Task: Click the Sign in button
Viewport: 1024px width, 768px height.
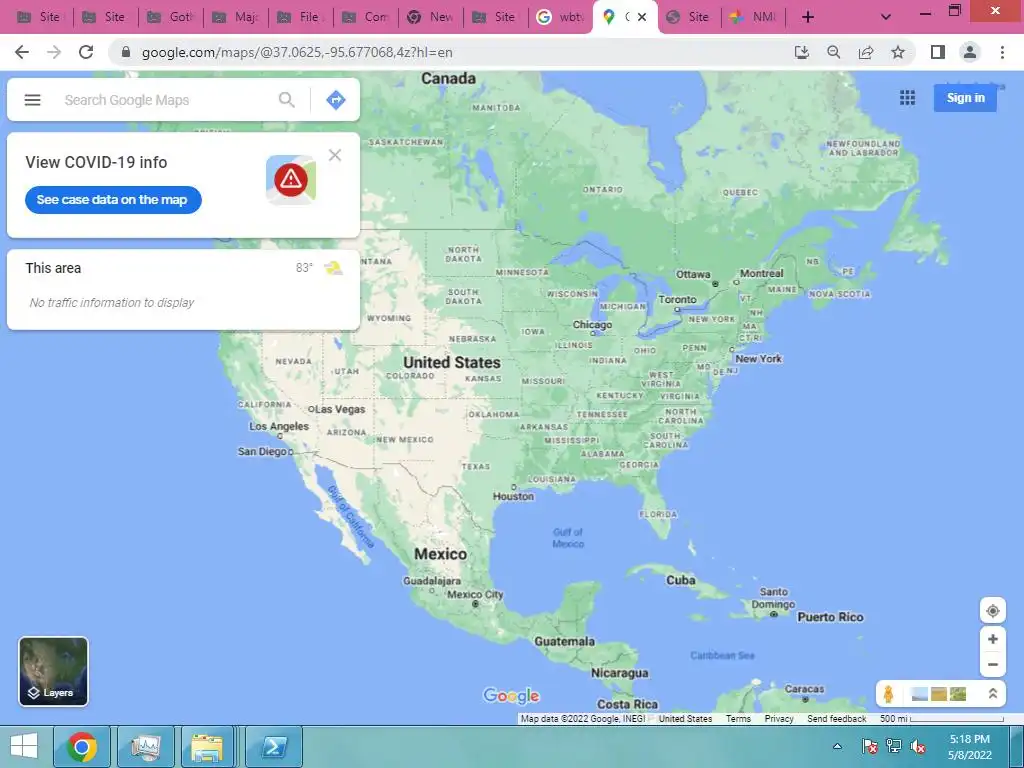Action: (965, 98)
